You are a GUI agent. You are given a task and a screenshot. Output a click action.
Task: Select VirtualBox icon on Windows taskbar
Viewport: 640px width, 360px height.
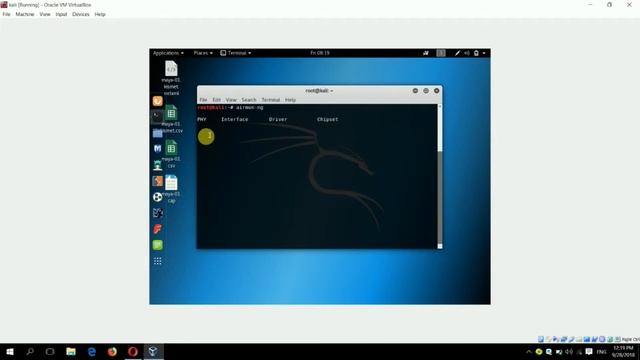[x=153, y=351]
